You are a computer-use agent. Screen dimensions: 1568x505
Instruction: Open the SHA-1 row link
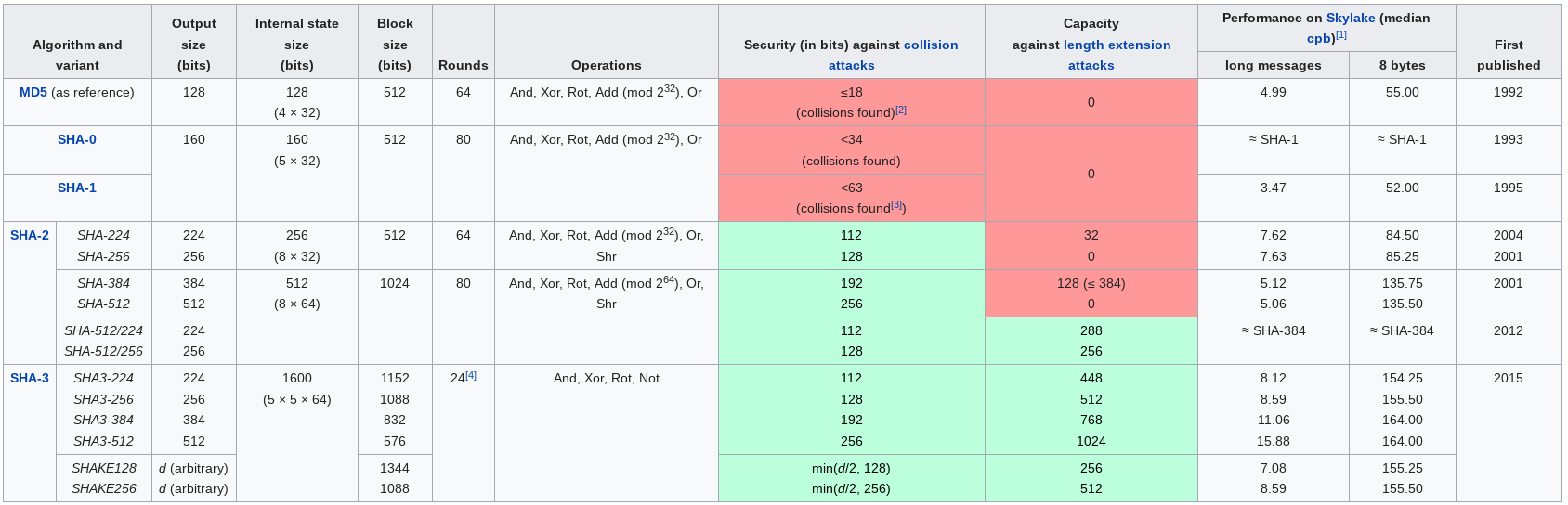(x=77, y=188)
